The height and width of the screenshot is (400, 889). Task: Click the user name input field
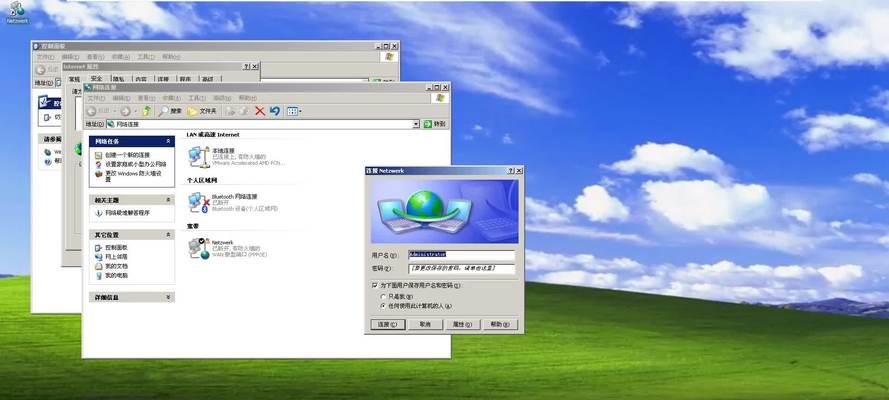(462, 255)
